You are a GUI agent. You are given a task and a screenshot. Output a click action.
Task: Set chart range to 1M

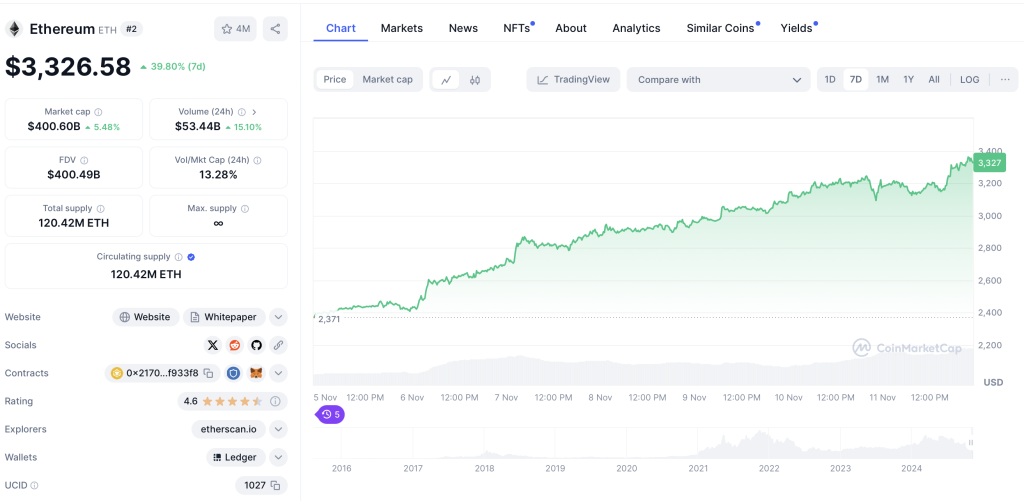(882, 80)
